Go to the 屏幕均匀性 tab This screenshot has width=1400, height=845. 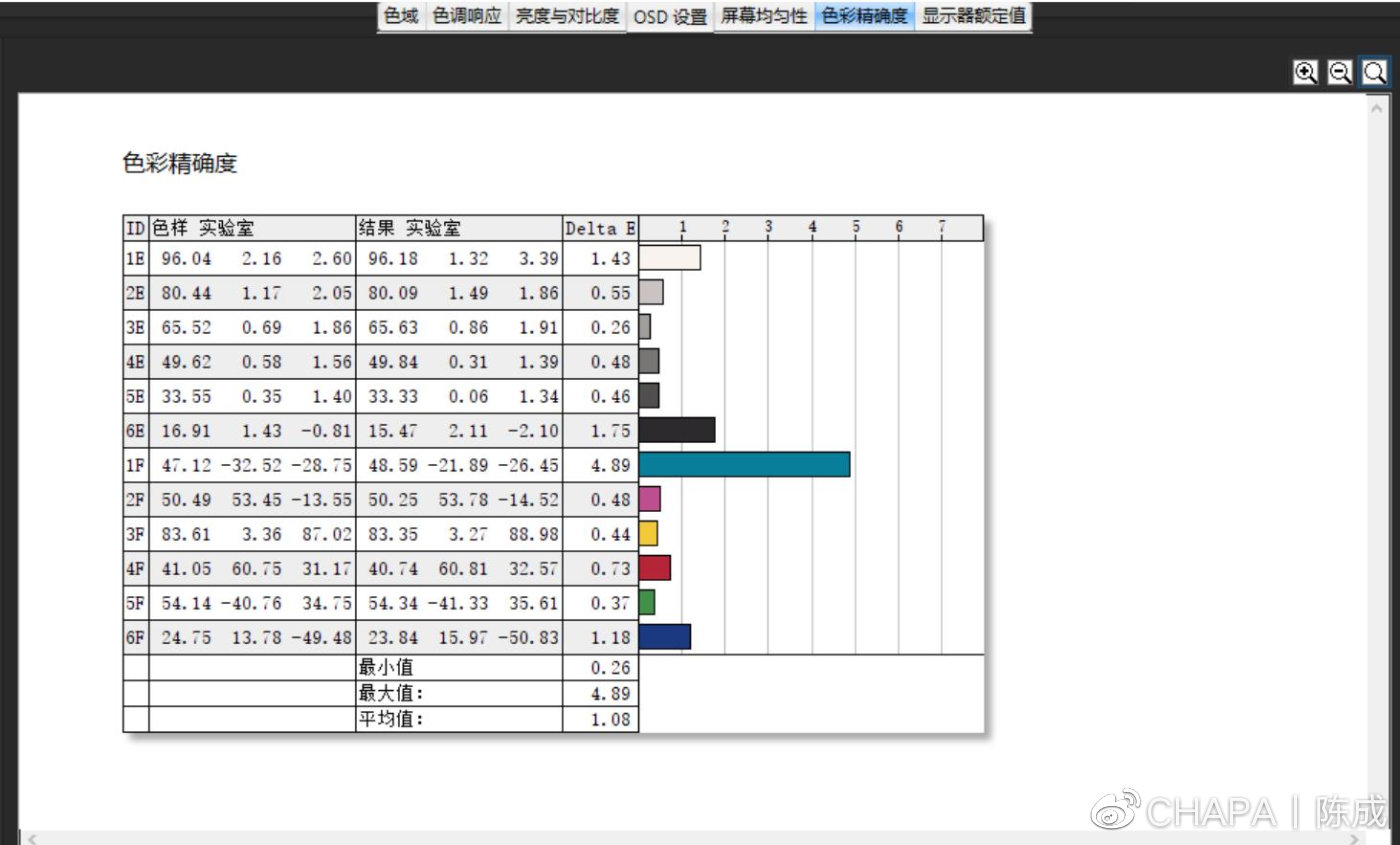(764, 17)
